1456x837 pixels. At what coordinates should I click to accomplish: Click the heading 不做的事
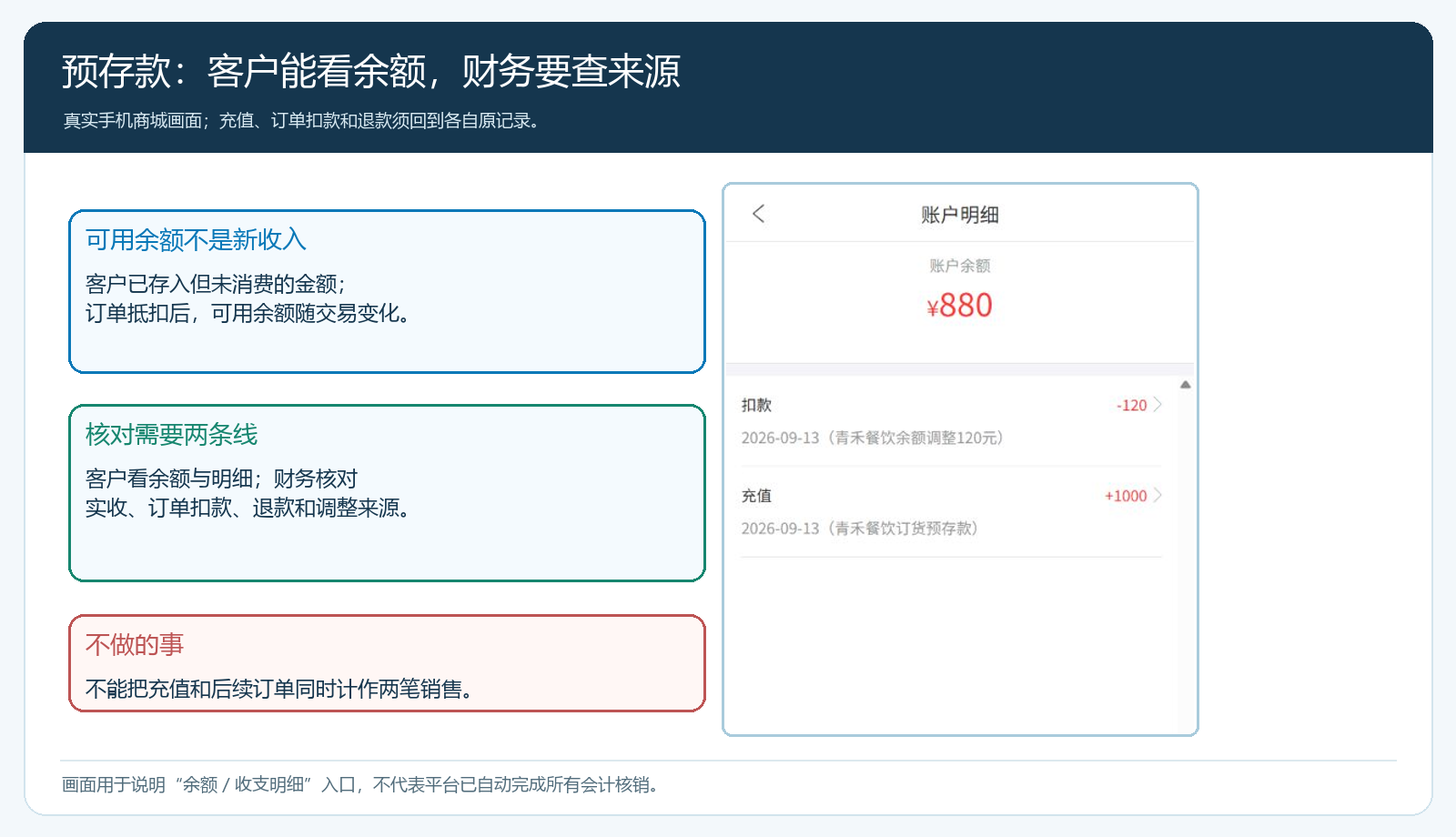134,644
